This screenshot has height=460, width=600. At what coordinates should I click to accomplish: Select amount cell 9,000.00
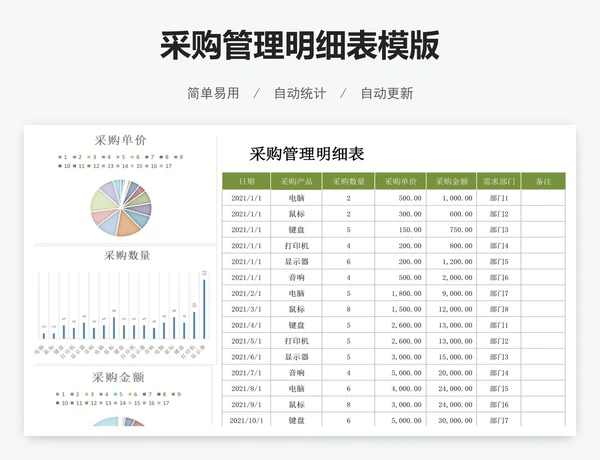452,294
